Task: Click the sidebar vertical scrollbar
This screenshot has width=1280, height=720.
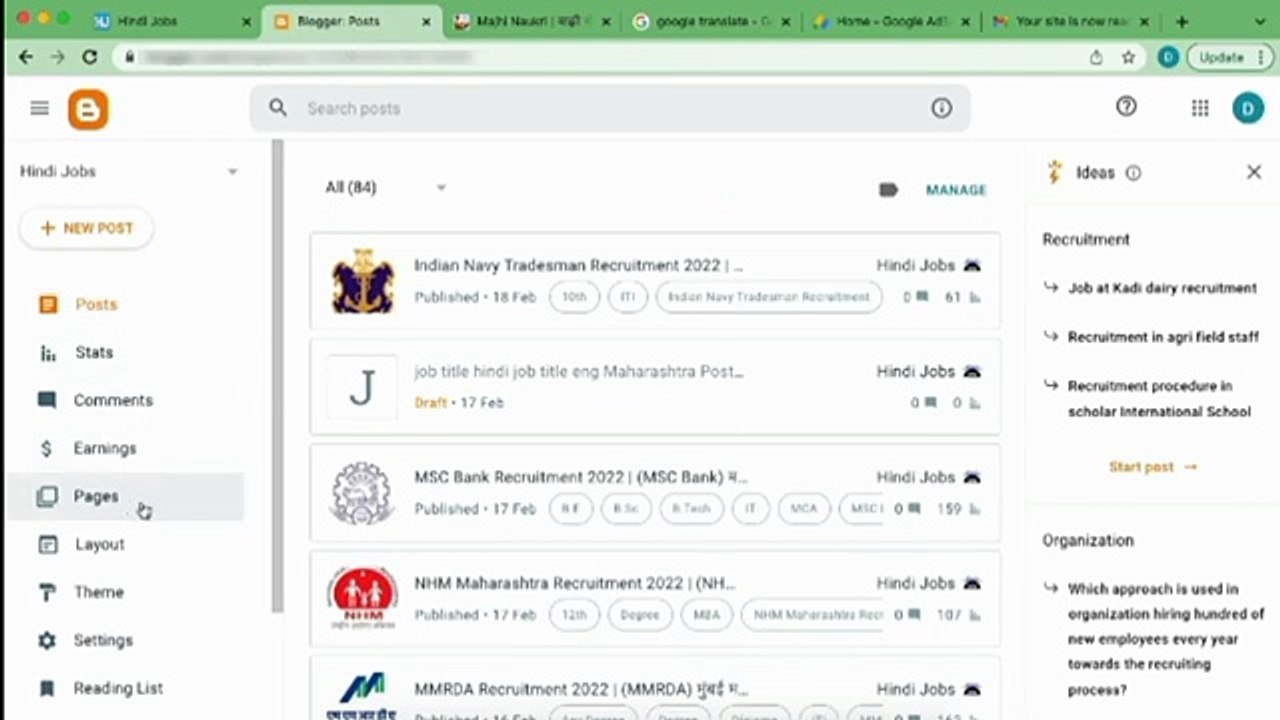Action: pyautogui.click(x=278, y=376)
